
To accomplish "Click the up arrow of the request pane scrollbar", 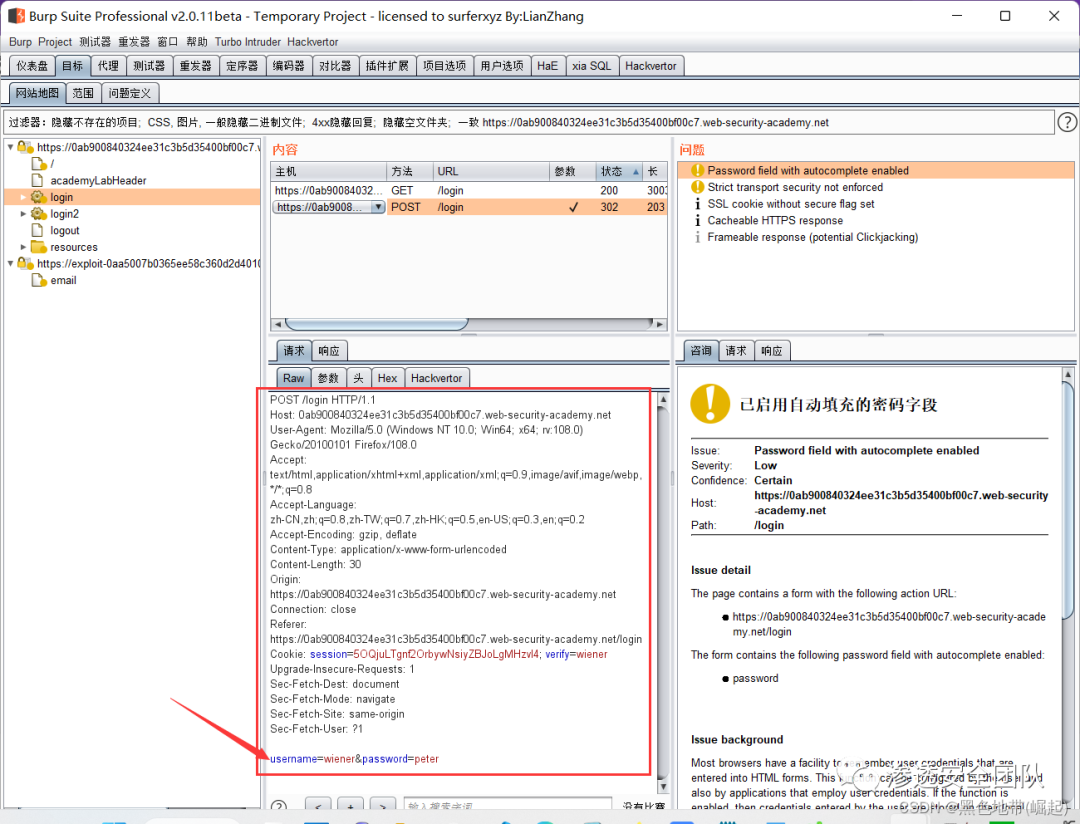I will coord(663,399).
